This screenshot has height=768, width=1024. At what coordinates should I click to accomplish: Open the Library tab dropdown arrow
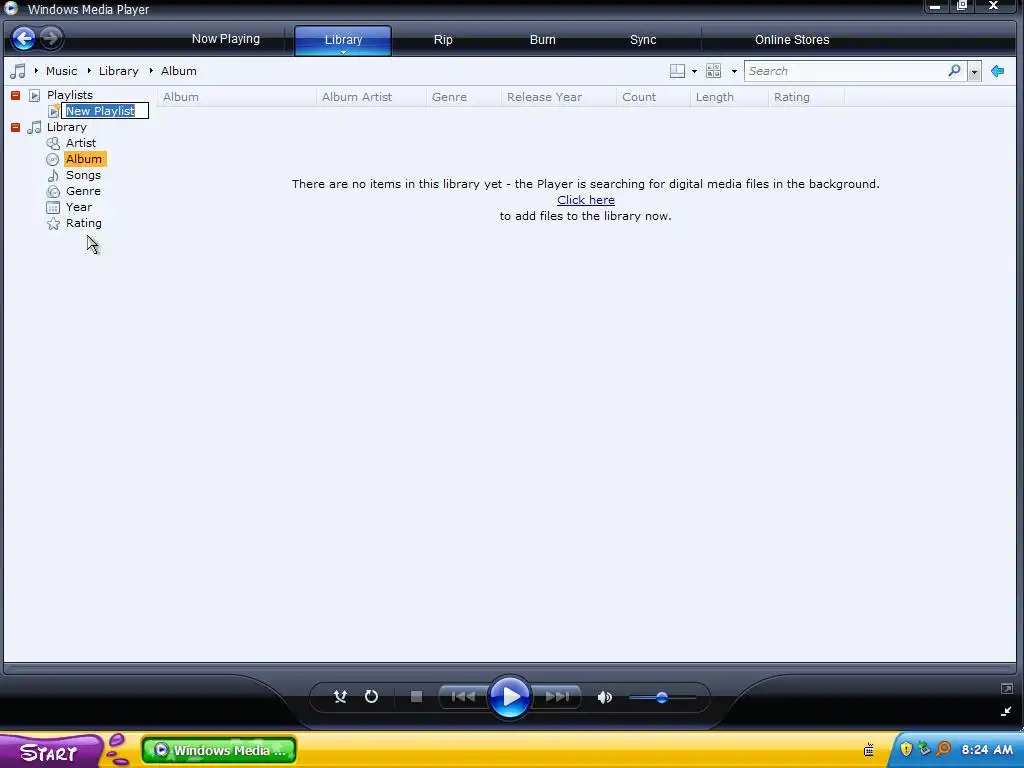coord(343,52)
